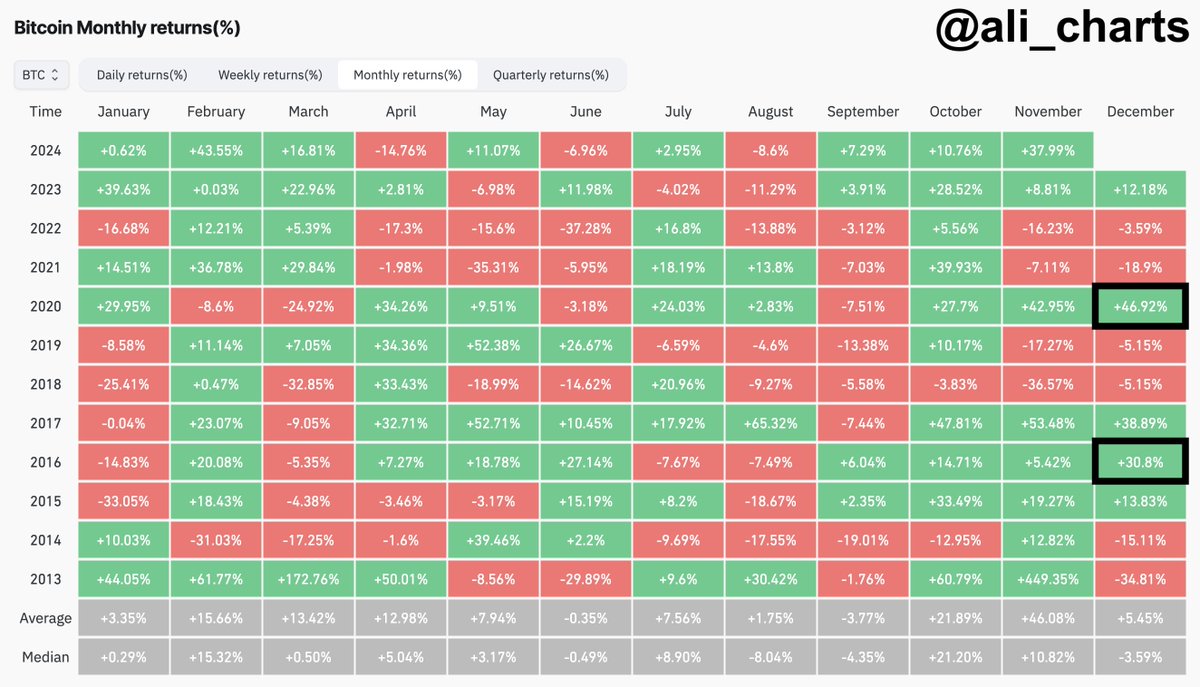Open the Quarterly returns(%) tab
Screen dimensions: 1200x687
coord(550,75)
